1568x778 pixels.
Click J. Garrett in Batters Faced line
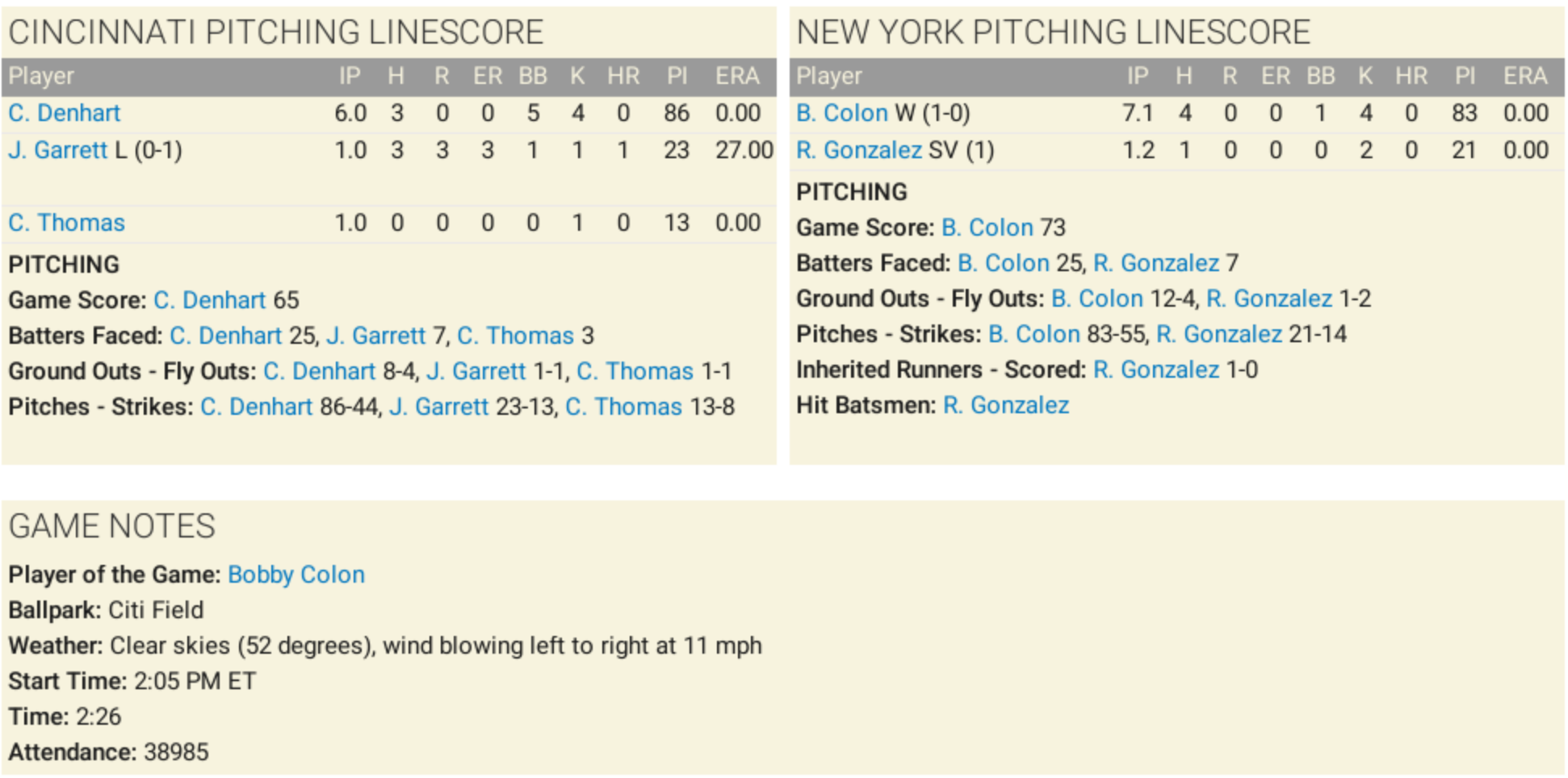point(375,336)
